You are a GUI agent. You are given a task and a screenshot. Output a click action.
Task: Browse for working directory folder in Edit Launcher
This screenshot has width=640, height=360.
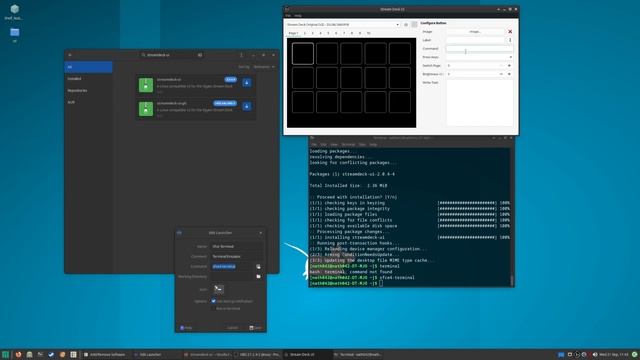[258, 276]
